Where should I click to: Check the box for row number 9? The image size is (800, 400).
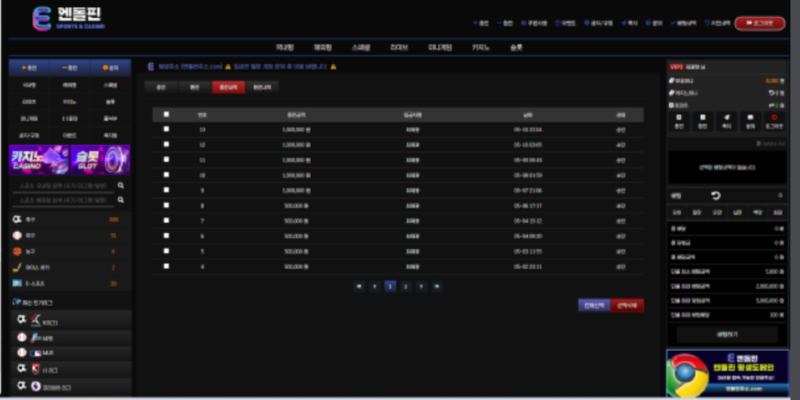166,190
